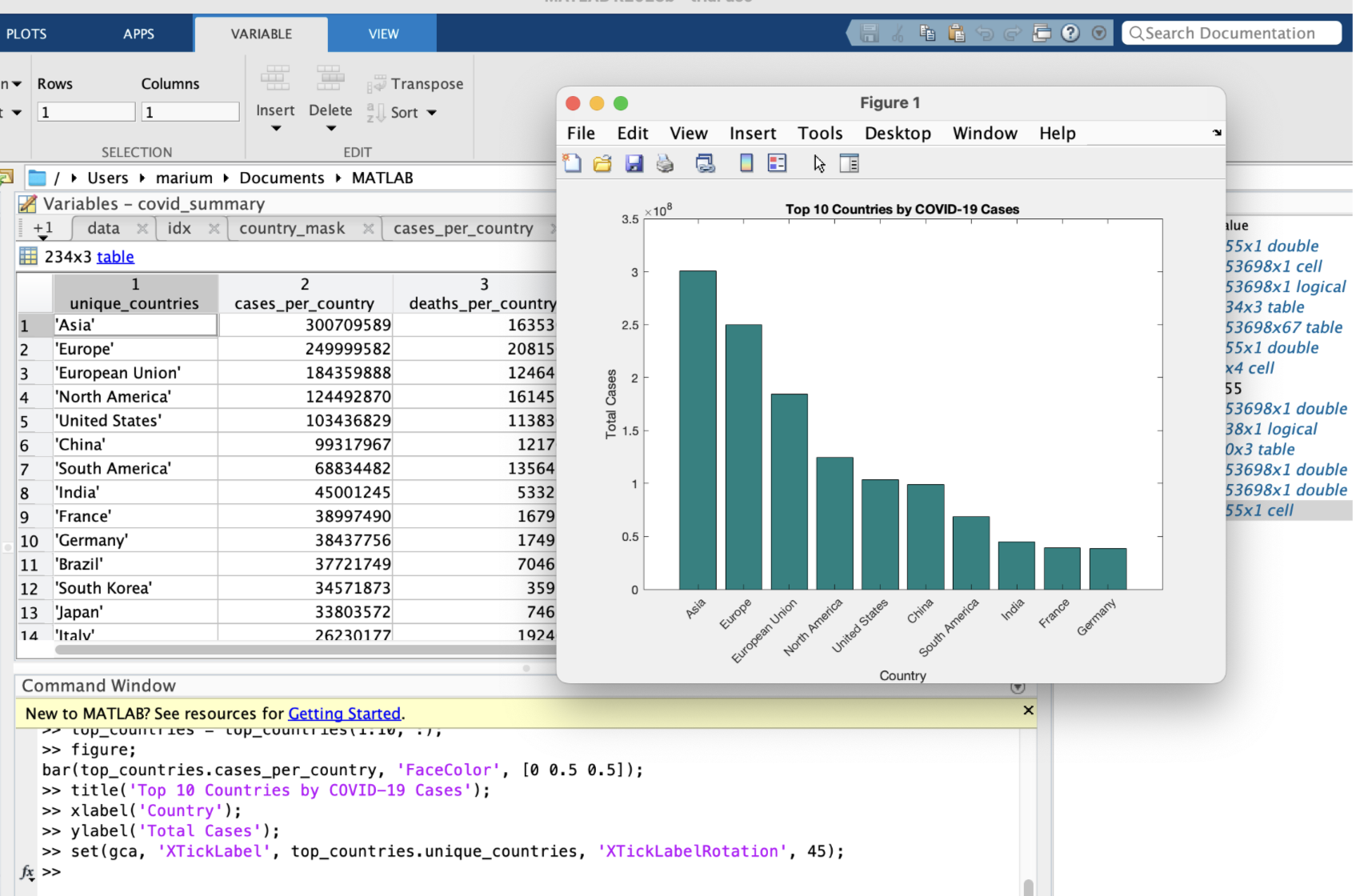Click the Link Plot icon in figure toolbar
Image resolution: width=1360 pixels, height=896 pixels.
click(x=705, y=164)
